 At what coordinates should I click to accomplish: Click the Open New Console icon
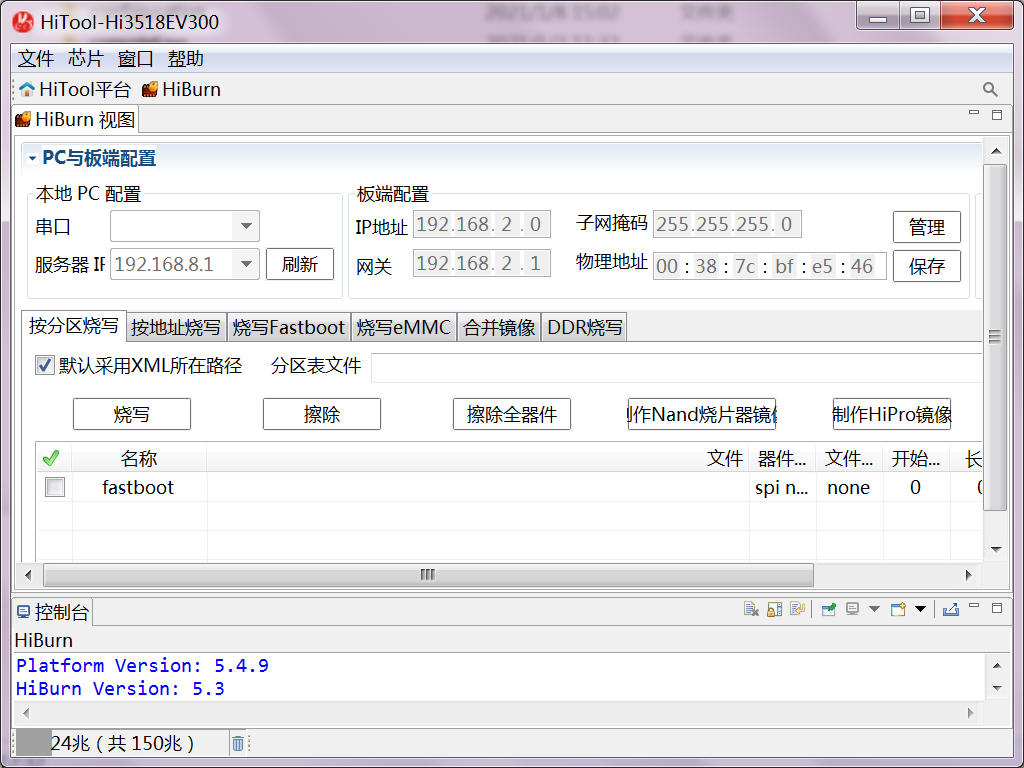[x=898, y=609]
